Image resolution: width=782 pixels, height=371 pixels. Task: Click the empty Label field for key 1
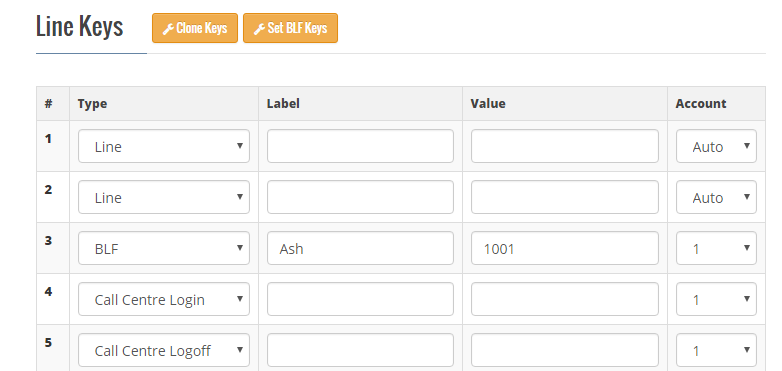360,146
